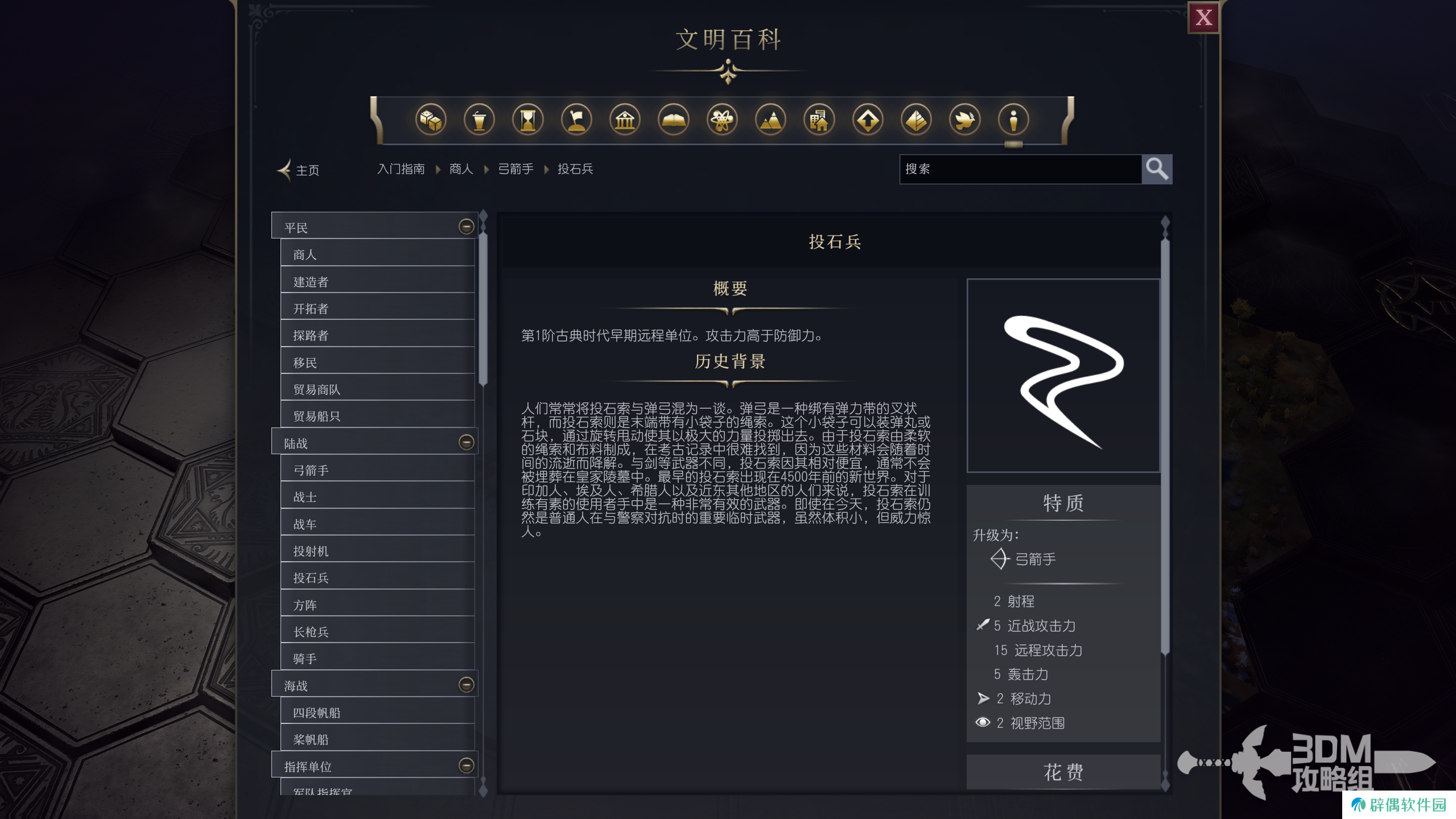
Task: Click the 5 轰击力 stat
Action: pyautogui.click(x=1021, y=674)
